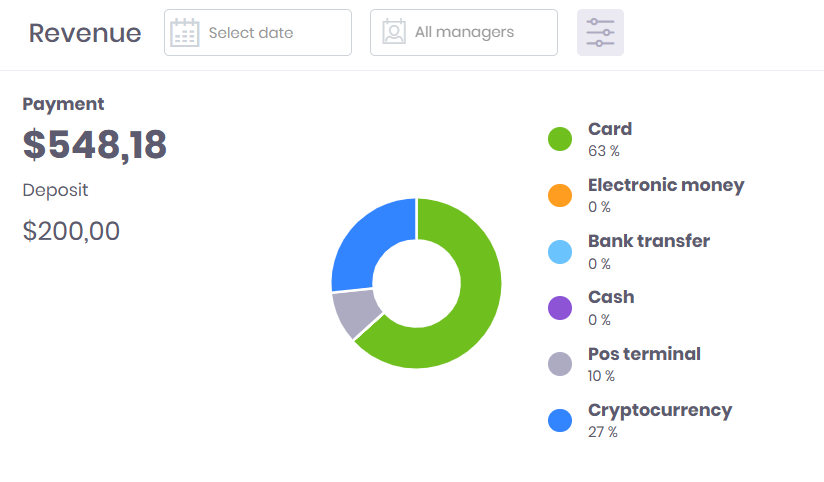Open the filter sliders settings button
Image resolution: width=824 pixels, height=482 pixels.
600,33
